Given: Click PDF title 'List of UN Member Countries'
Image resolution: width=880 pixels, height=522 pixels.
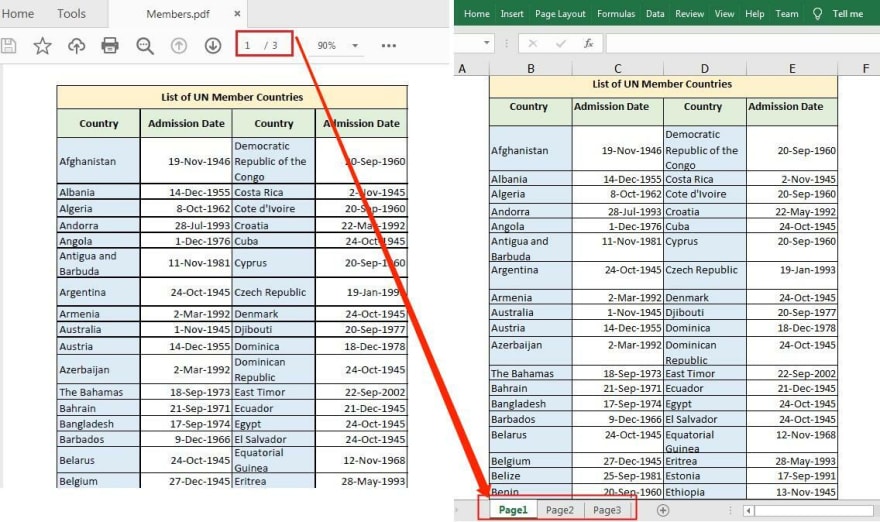Looking at the screenshot, I should [232, 97].
